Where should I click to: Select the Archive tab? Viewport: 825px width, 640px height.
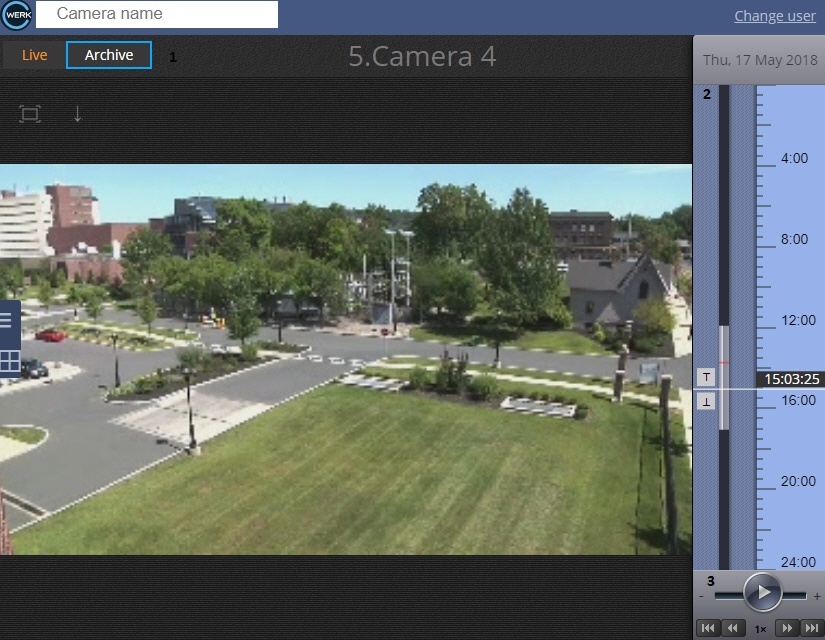click(109, 55)
